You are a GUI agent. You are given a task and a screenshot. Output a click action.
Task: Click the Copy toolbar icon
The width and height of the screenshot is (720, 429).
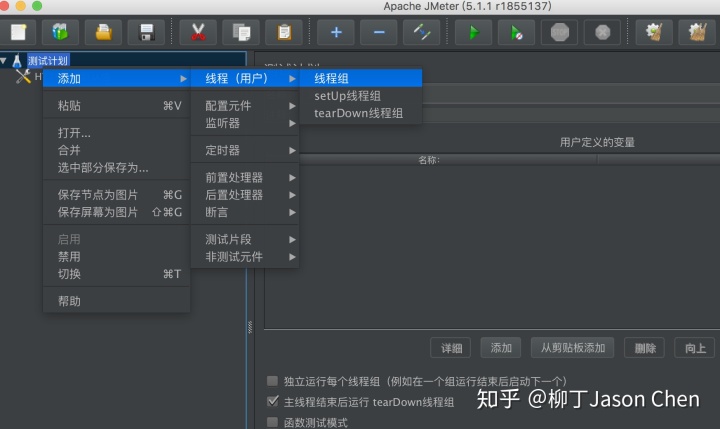tap(241, 32)
